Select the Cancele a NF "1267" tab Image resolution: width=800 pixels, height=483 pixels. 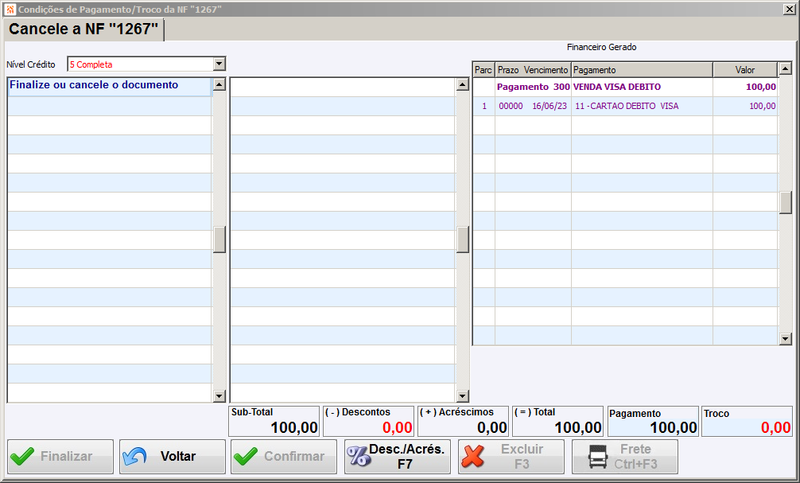tap(83, 29)
